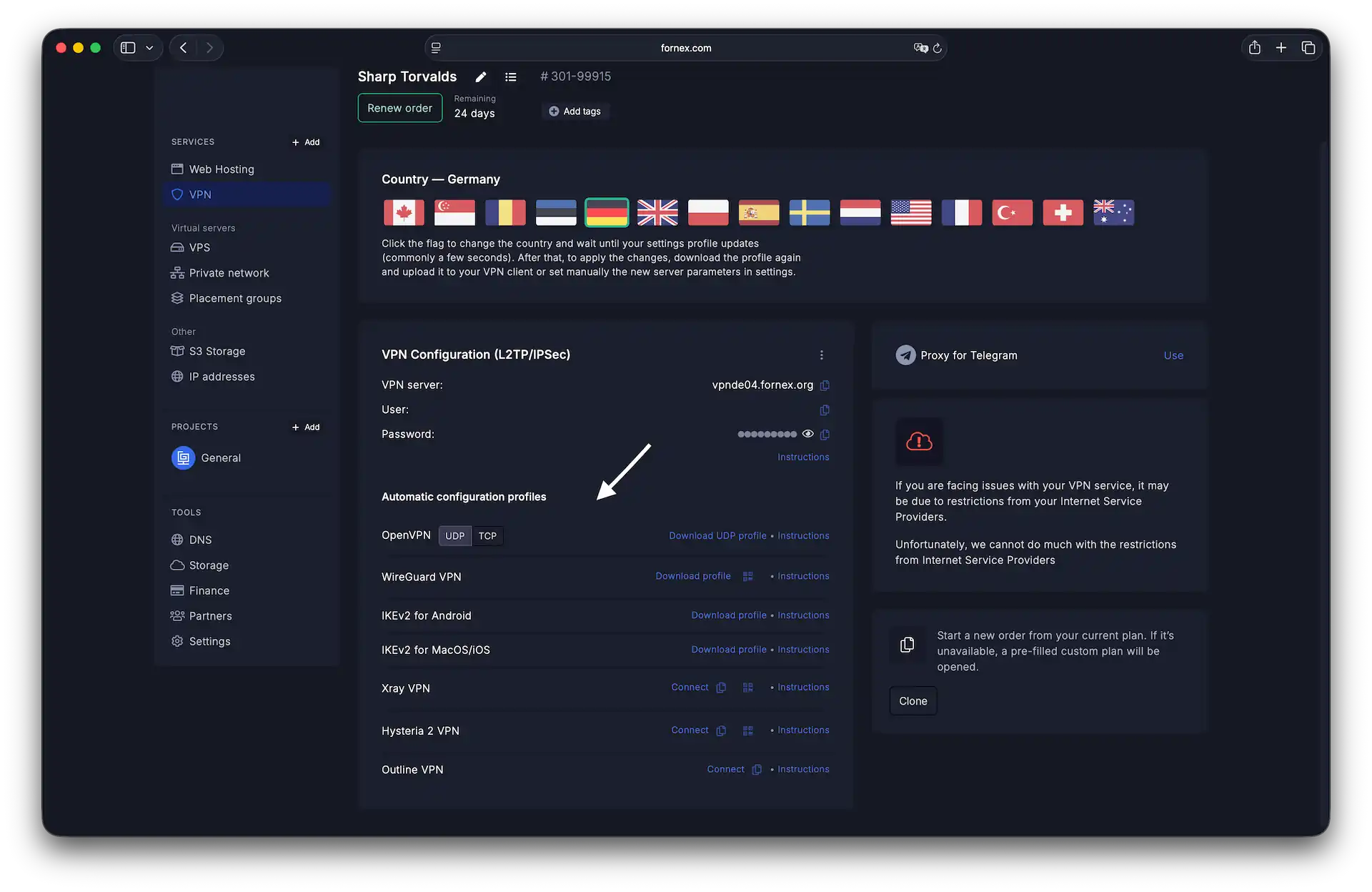Select the Spain flag
The height and width of the screenshot is (892, 1372).
[x=759, y=212]
